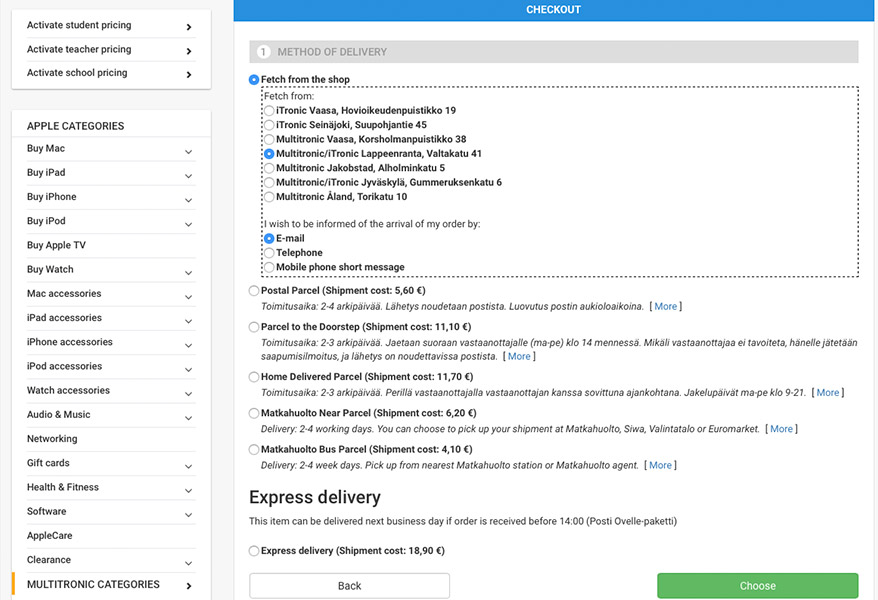Select Postal Parcel delivery option
The image size is (878, 600).
(x=254, y=291)
